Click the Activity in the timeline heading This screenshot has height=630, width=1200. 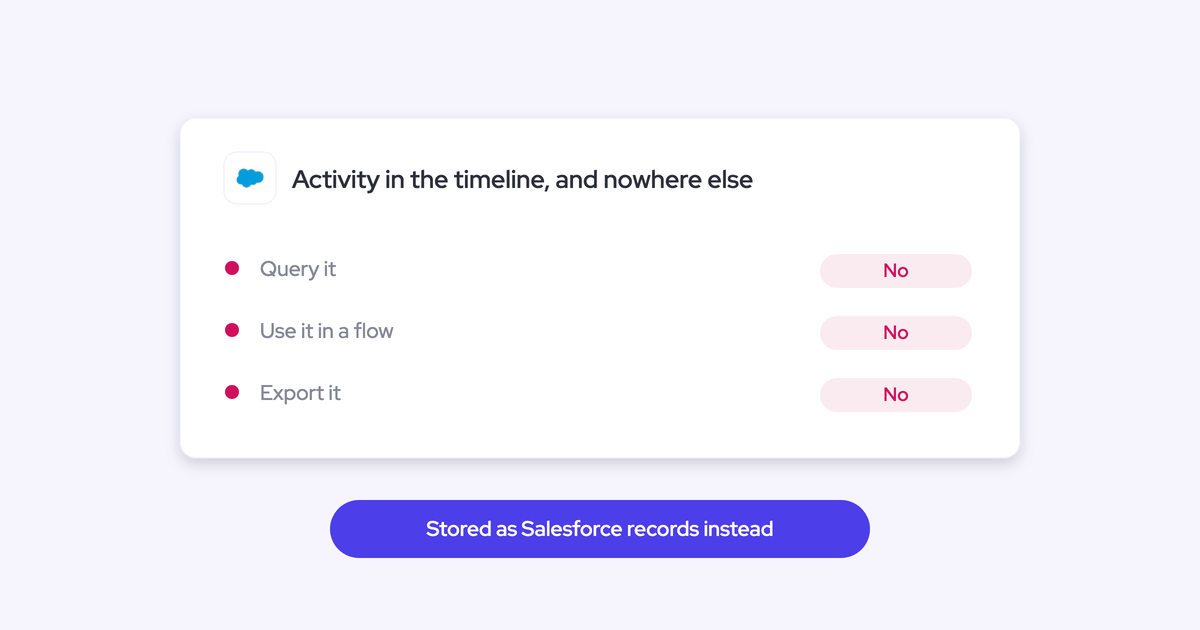tap(522, 180)
